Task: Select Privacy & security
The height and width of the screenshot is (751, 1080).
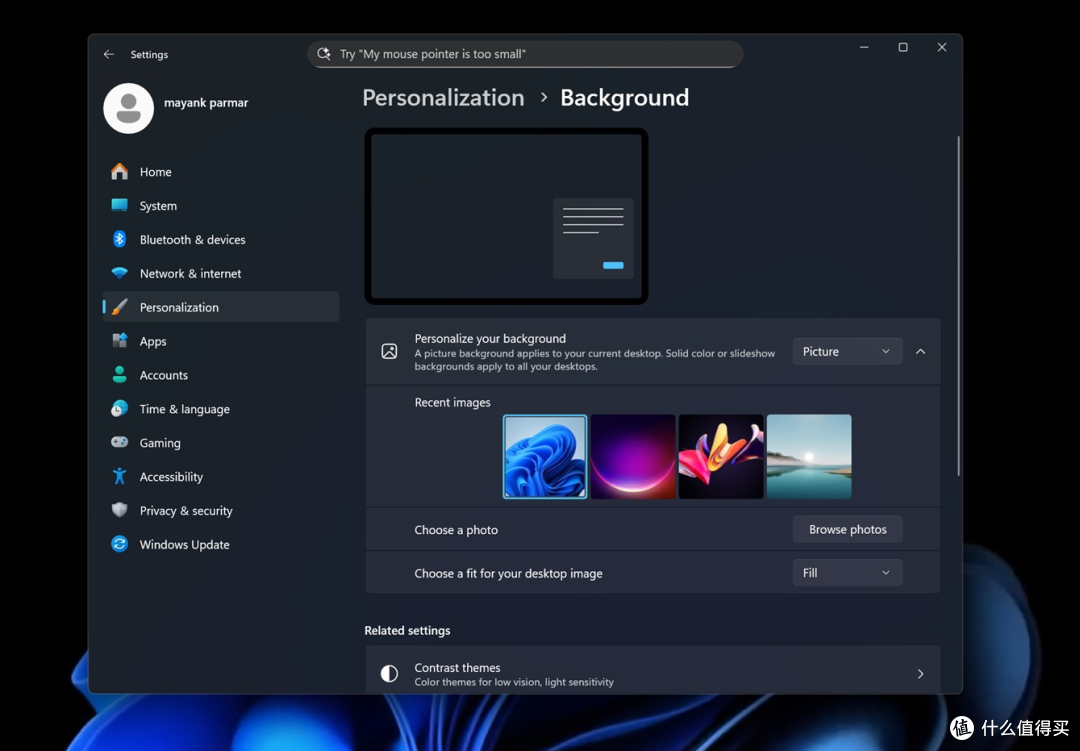Action: tap(220, 510)
